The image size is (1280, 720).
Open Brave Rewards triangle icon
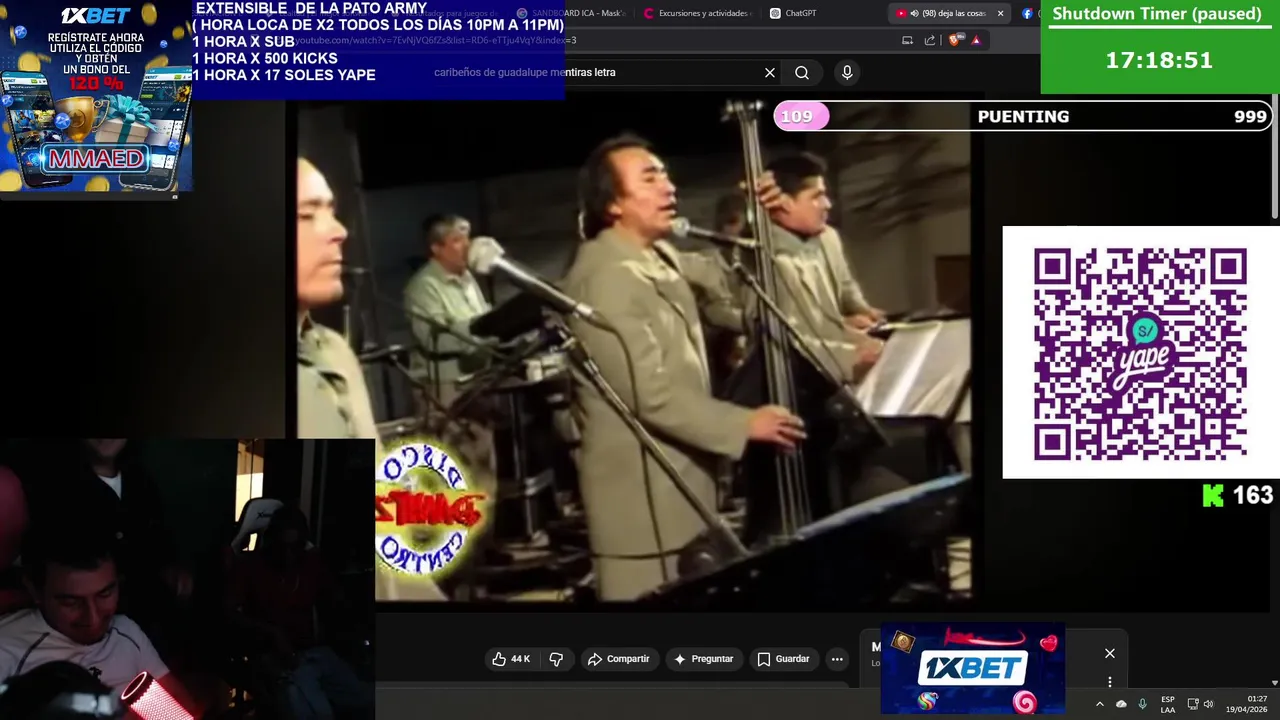pyautogui.click(x=976, y=40)
